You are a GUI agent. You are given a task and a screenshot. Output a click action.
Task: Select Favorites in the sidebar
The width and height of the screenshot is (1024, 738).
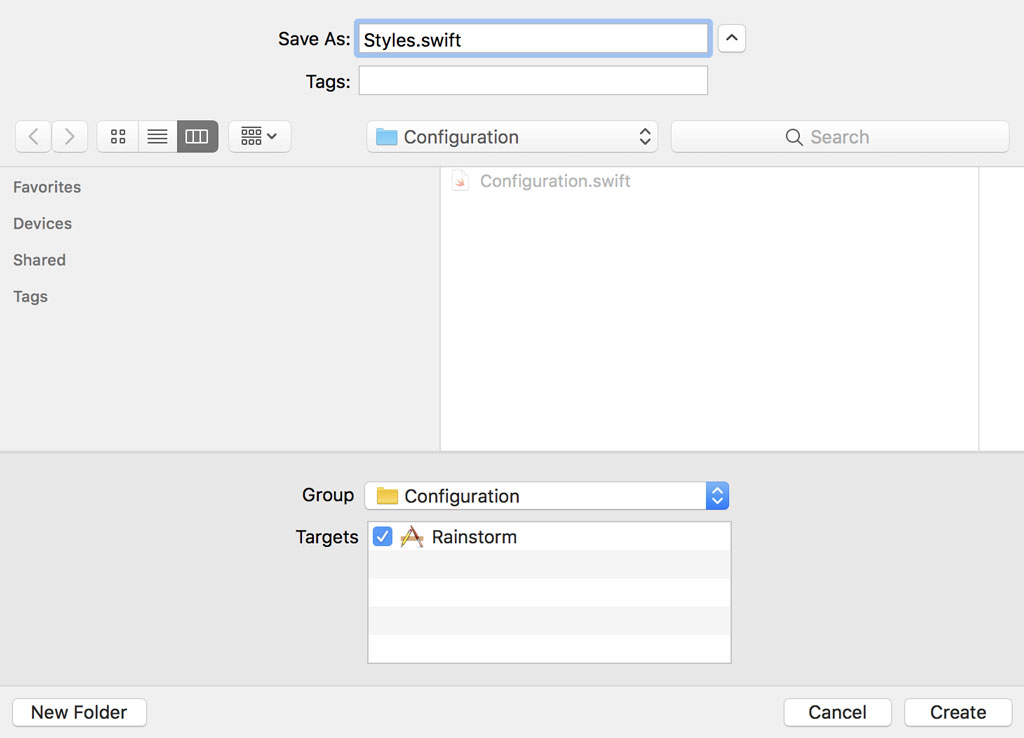(46, 187)
